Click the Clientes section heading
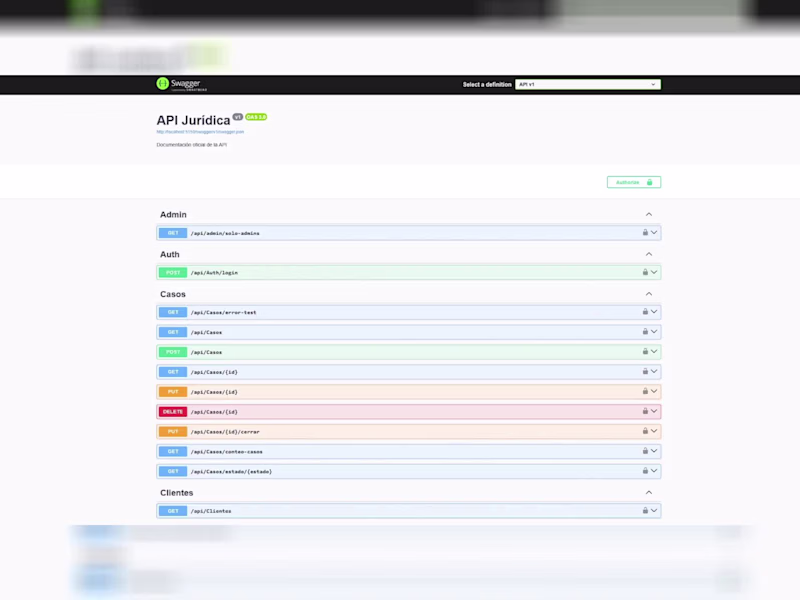 pyautogui.click(x=177, y=493)
